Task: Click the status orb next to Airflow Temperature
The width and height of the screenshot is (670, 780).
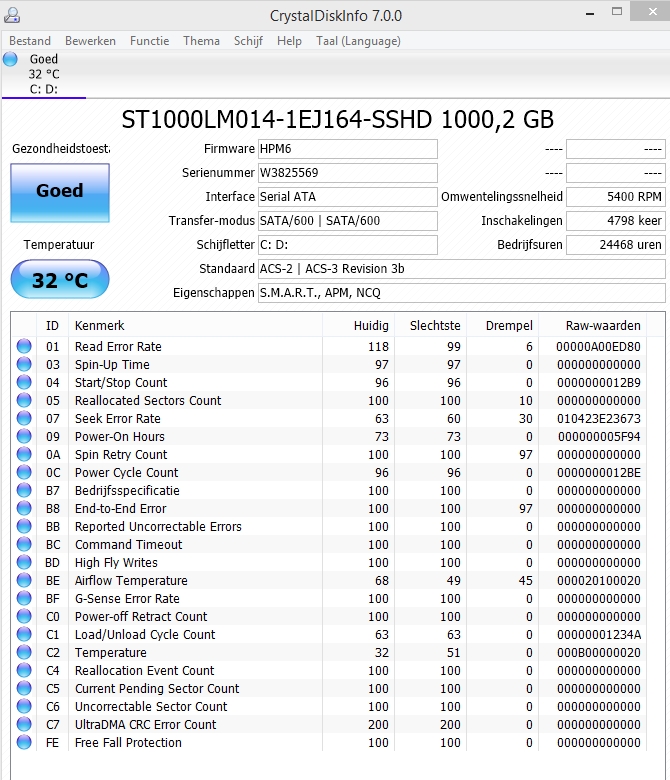Action: pos(24,581)
